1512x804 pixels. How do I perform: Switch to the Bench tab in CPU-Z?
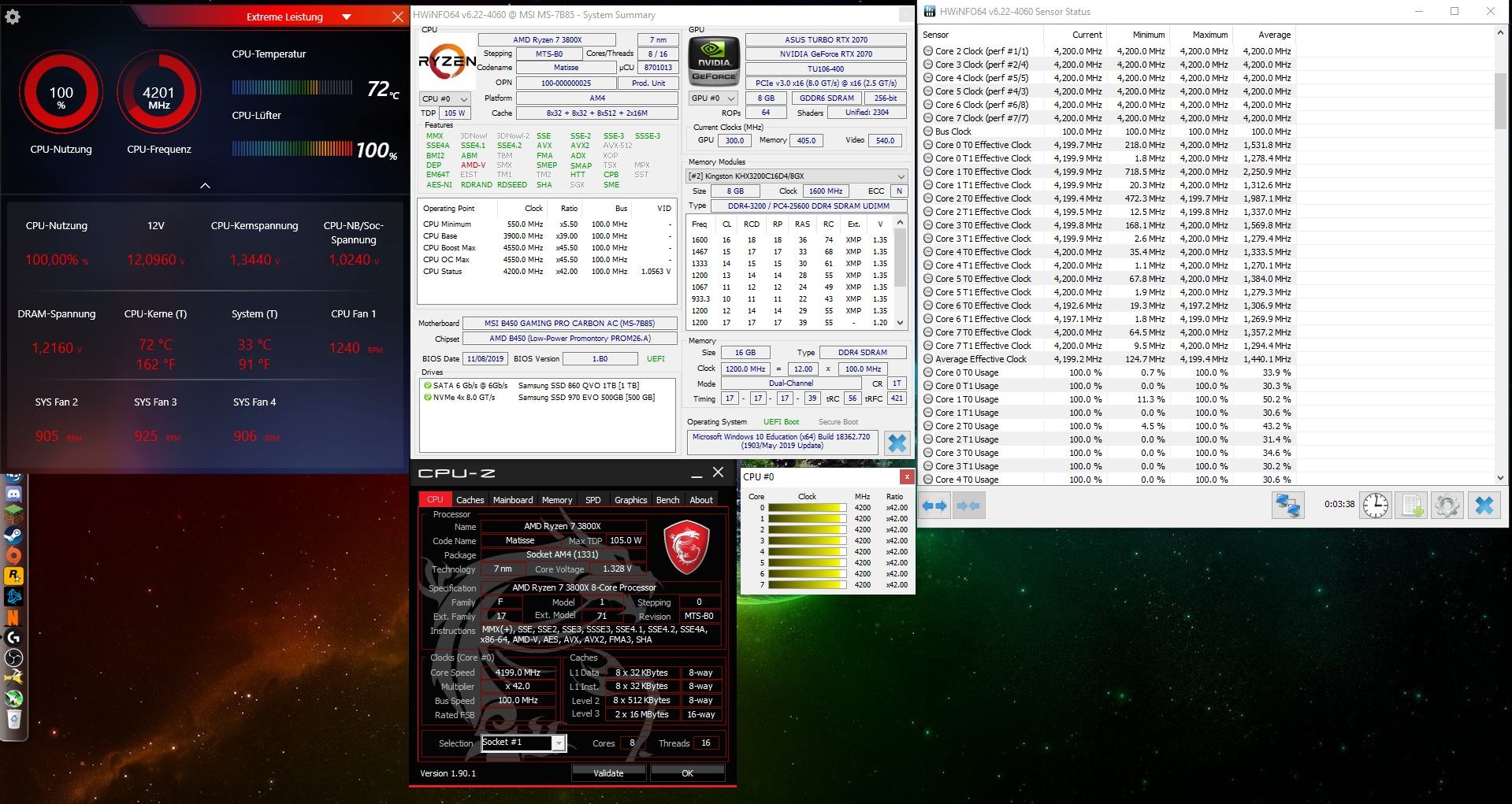(x=668, y=499)
